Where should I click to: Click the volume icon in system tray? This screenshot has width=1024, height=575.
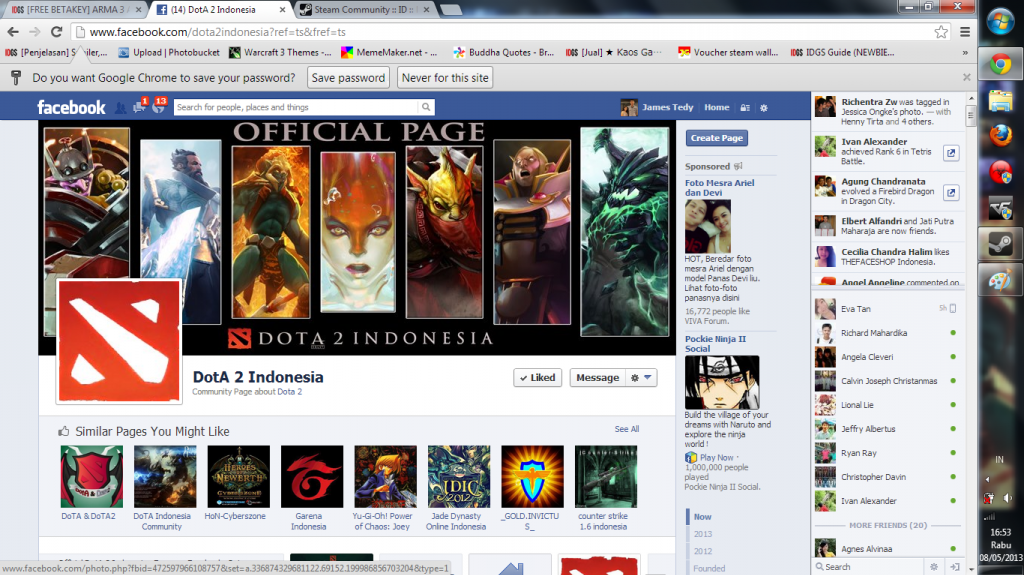(x=1008, y=499)
